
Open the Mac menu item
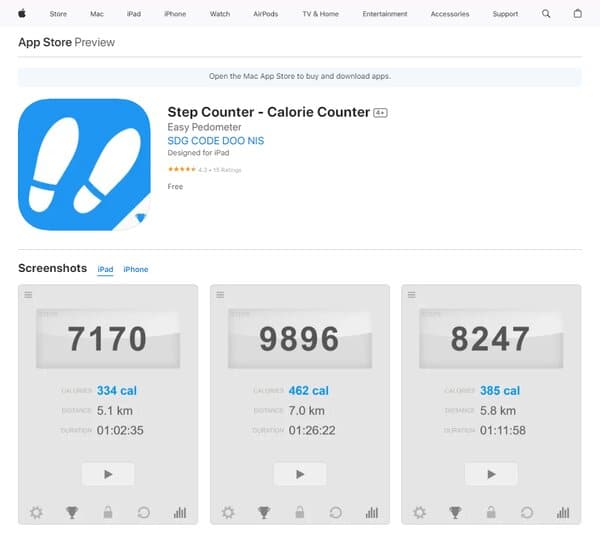click(x=97, y=14)
